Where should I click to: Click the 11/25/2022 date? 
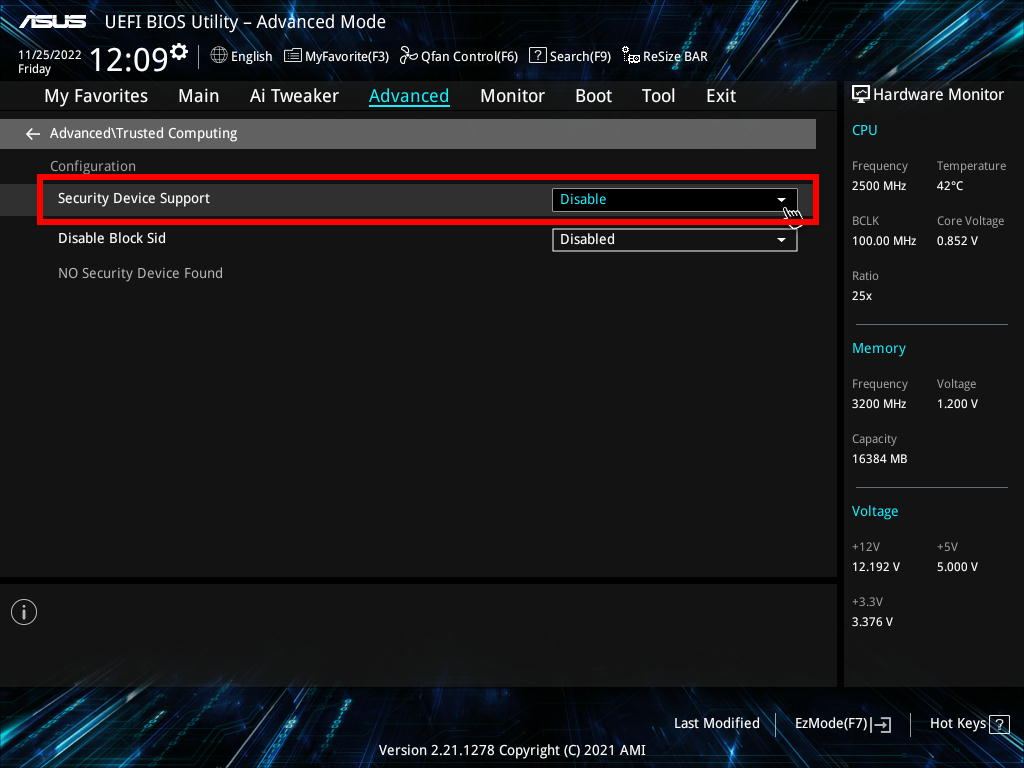(x=50, y=55)
